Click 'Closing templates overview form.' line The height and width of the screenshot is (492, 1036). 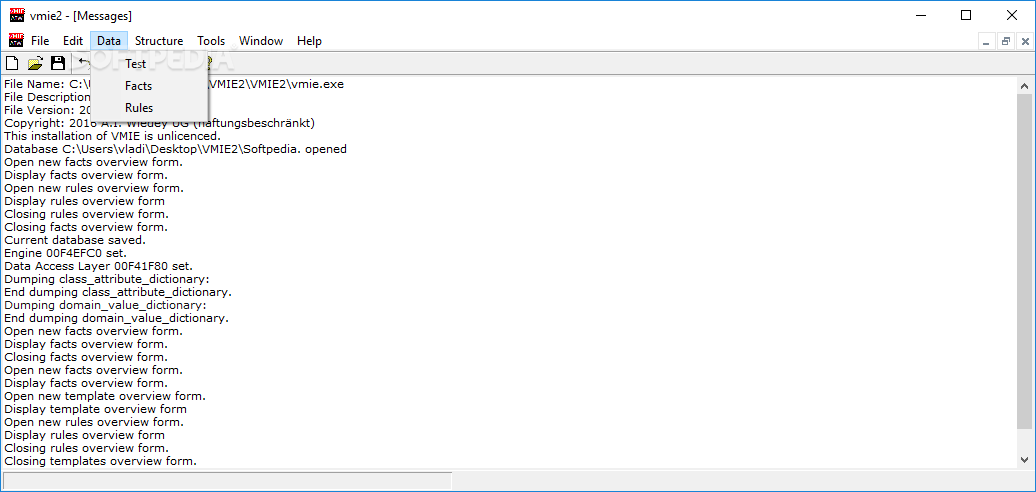click(100, 461)
